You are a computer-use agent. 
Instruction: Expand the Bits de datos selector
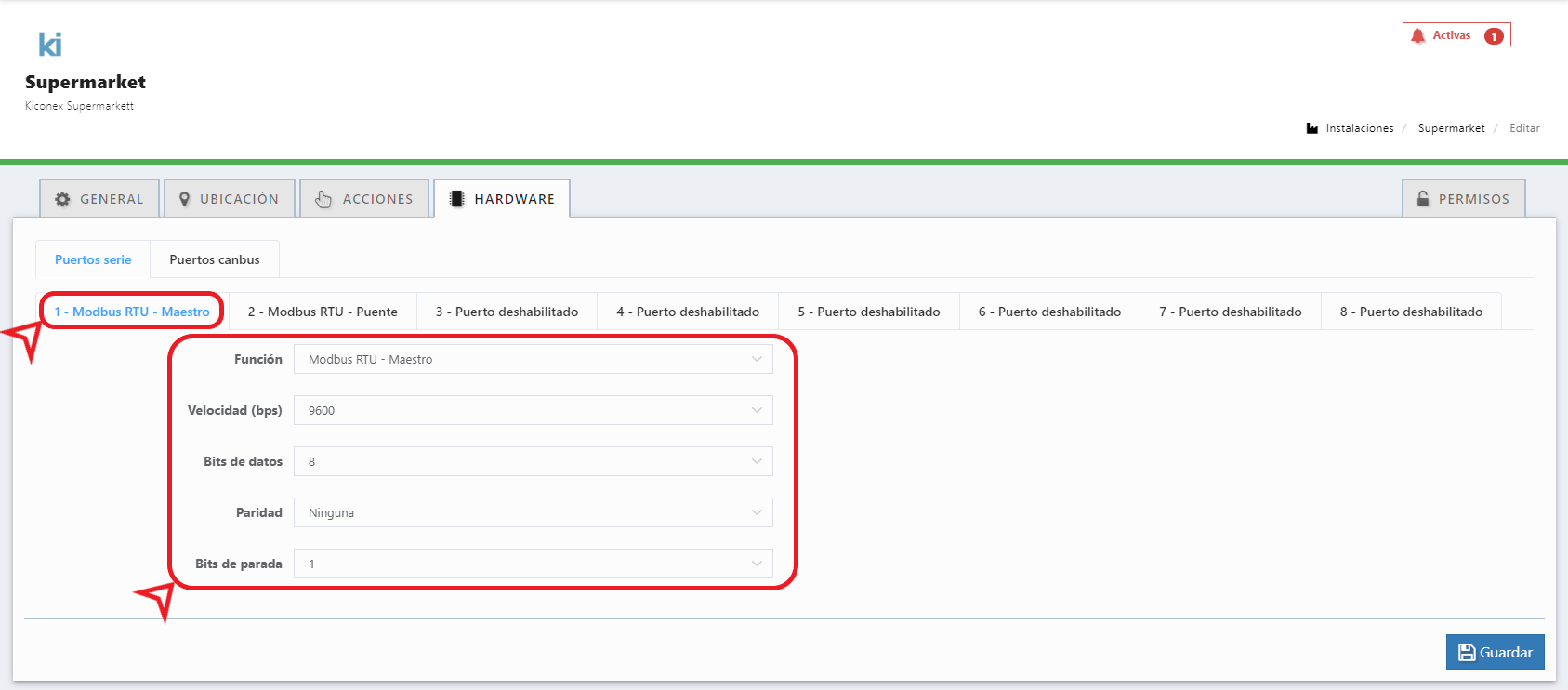[x=533, y=461]
